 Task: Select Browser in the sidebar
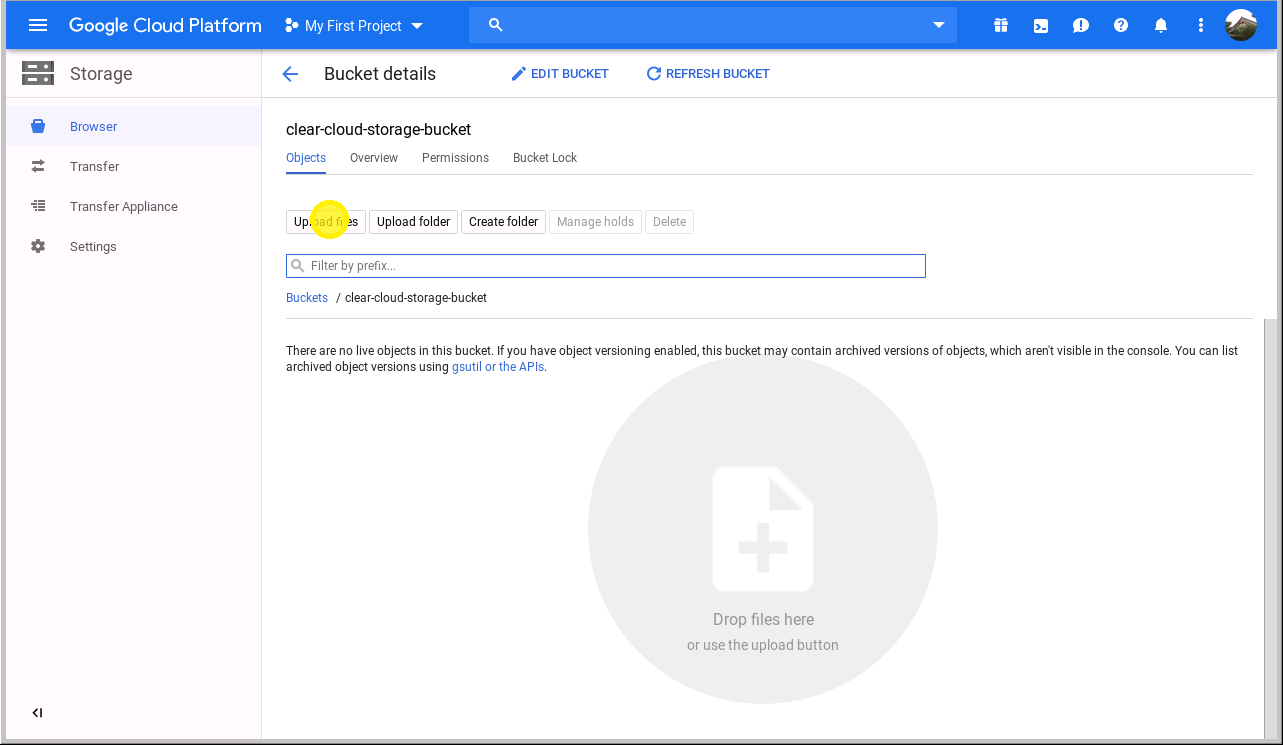(134, 126)
